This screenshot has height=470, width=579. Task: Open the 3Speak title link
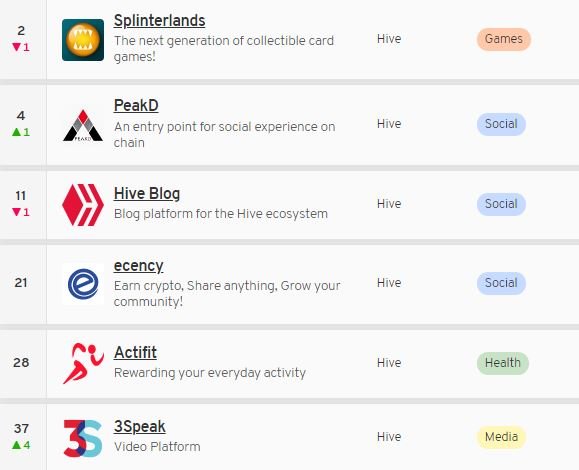point(140,426)
